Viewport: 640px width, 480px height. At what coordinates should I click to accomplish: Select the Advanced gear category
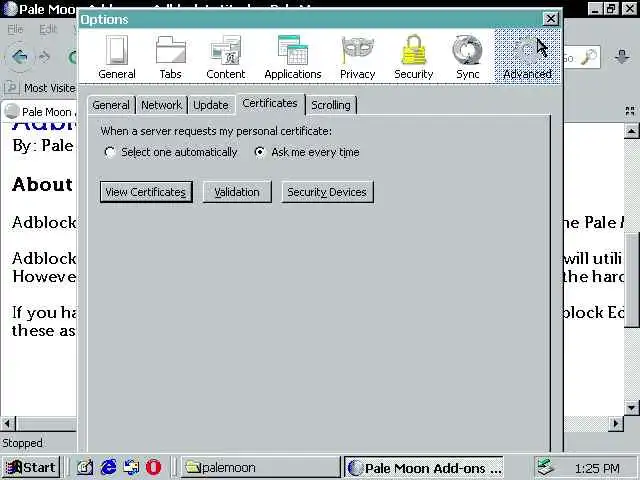[x=527, y=57]
